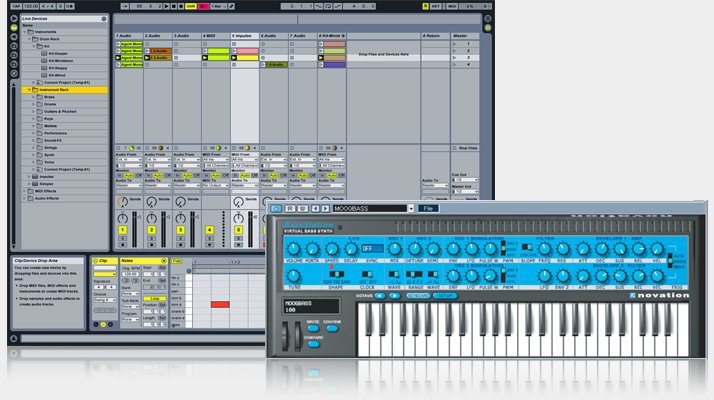Adjust track 1 Sends knob
The height and width of the screenshot is (400, 714).
[122, 201]
